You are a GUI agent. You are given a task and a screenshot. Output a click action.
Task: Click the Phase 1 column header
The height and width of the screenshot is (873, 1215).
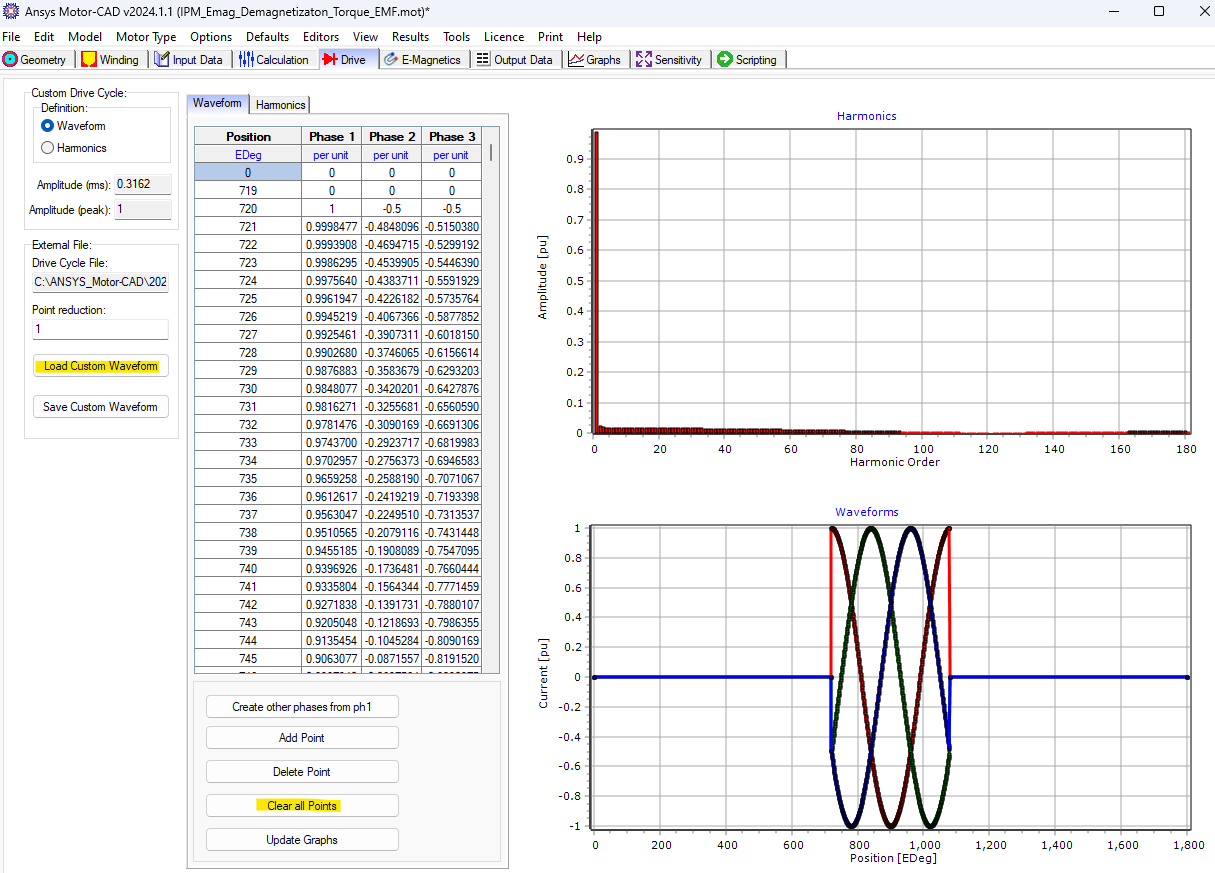point(332,136)
